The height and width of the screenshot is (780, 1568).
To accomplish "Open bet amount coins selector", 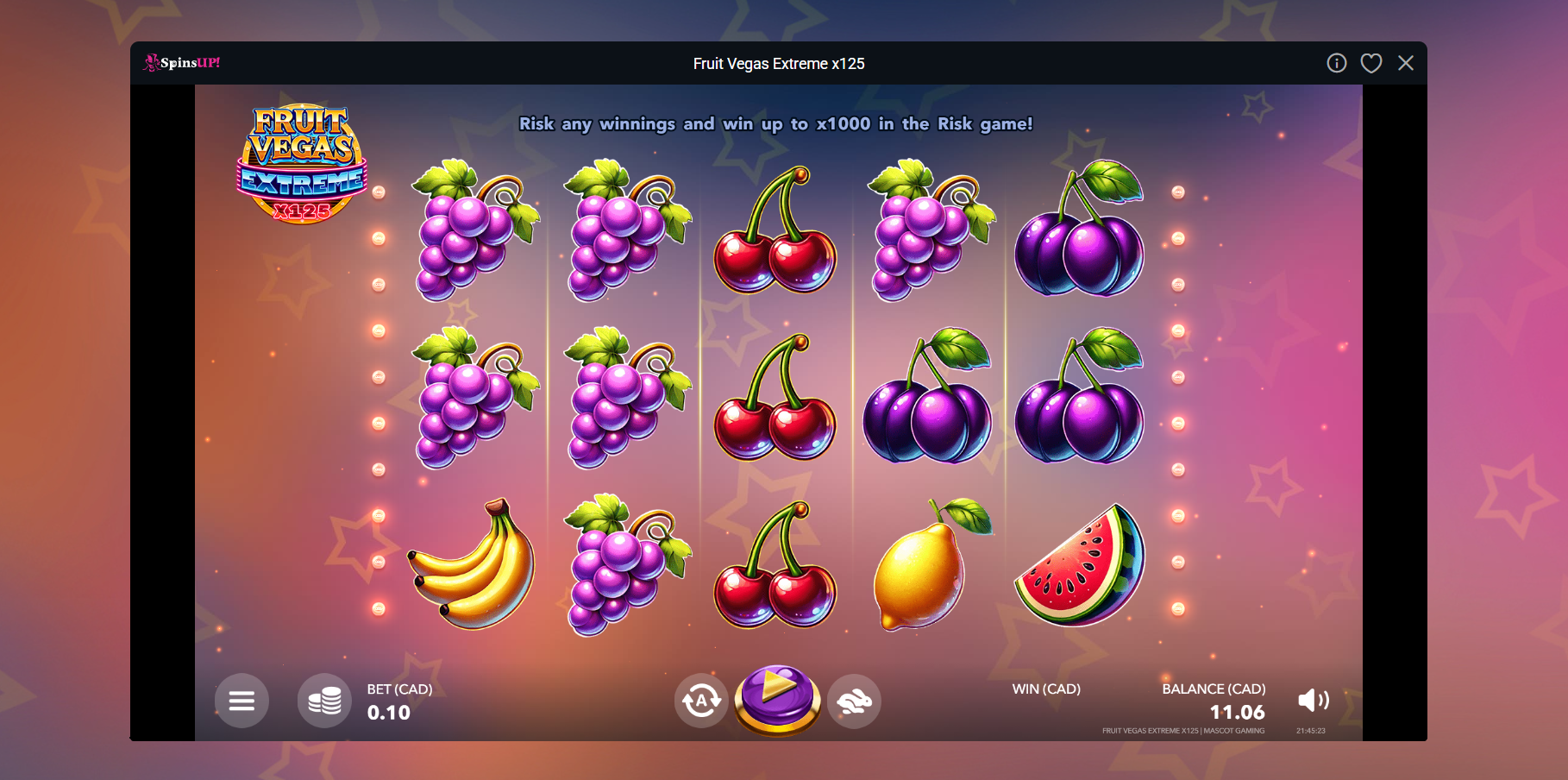I will point(324,701).
